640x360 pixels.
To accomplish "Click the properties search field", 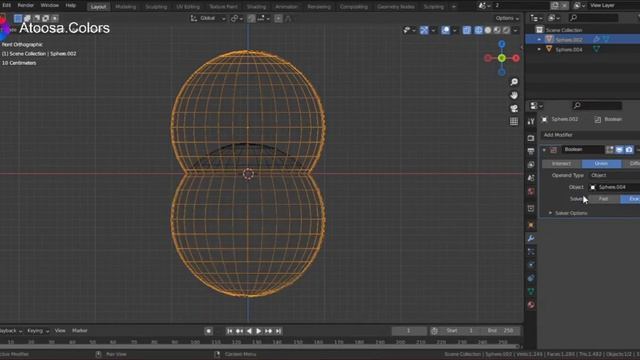I will coord(597,106).
